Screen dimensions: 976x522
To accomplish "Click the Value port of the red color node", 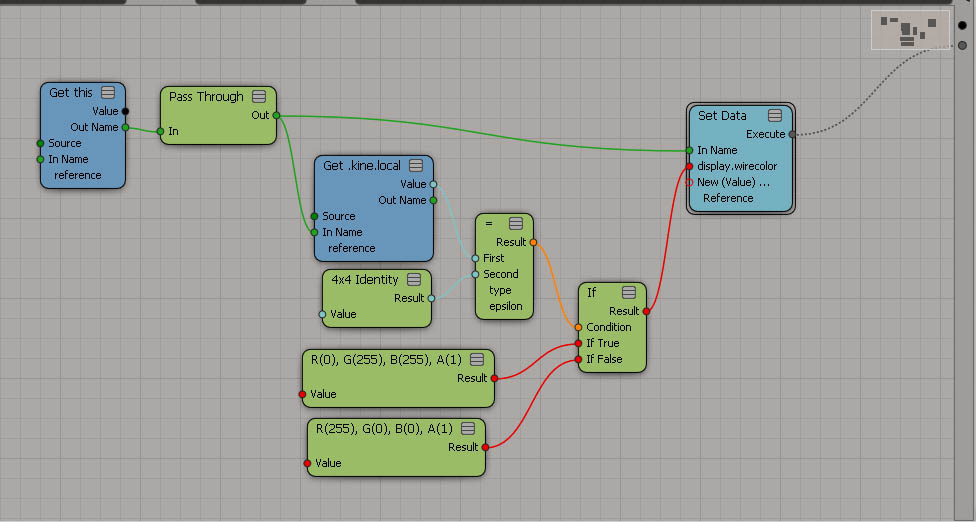I will (307, 463).
